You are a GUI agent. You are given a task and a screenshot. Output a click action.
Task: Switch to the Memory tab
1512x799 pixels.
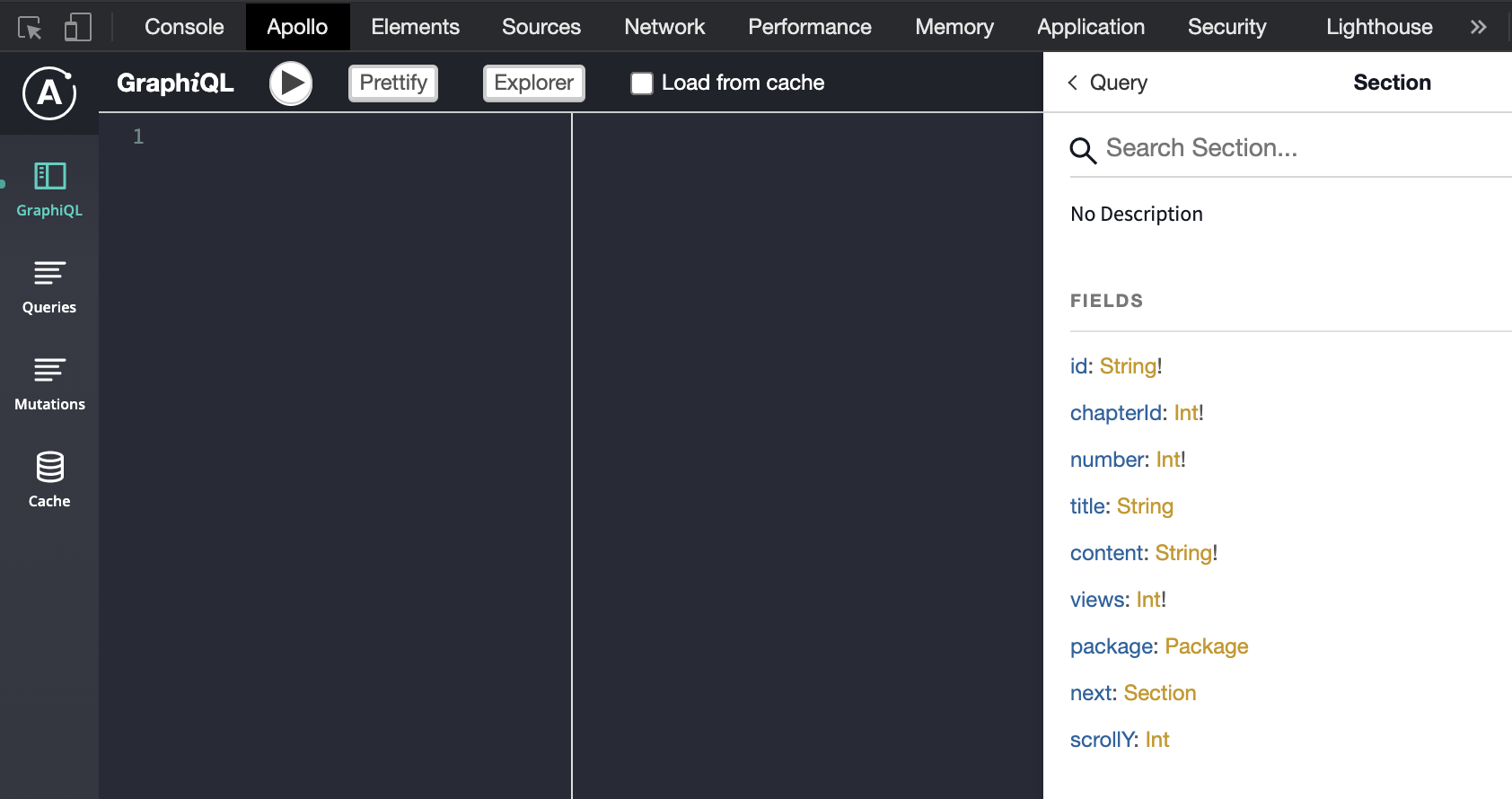click(x=954, y=27)
